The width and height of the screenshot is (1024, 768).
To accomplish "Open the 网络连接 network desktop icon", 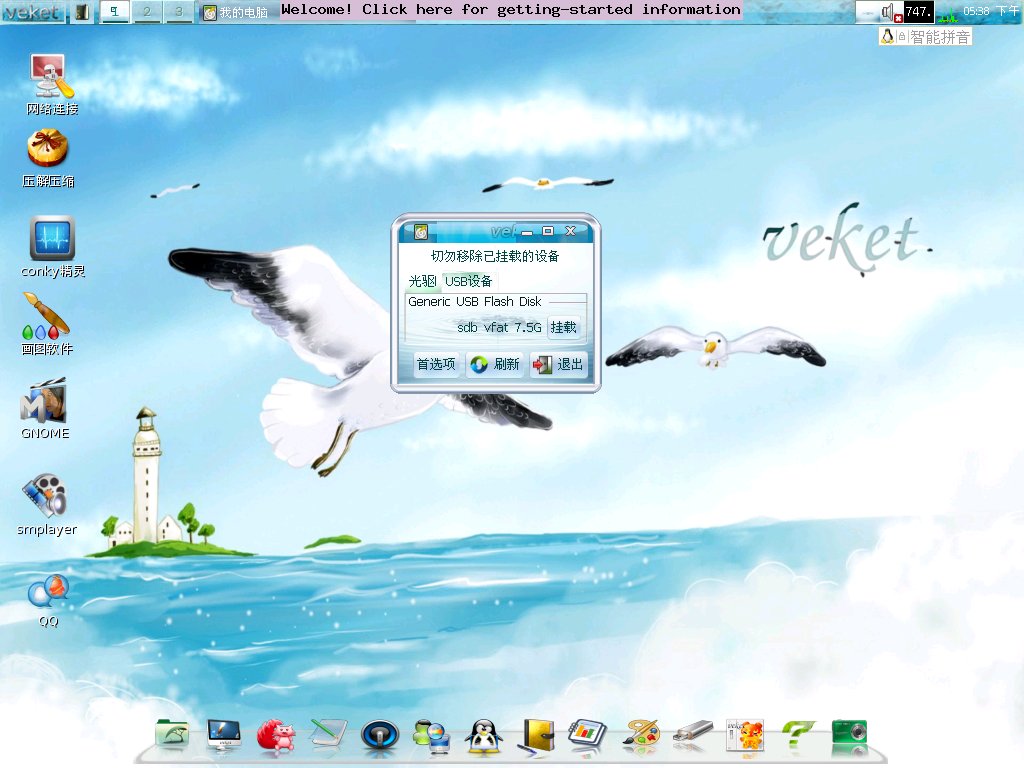I will point(52,85).
